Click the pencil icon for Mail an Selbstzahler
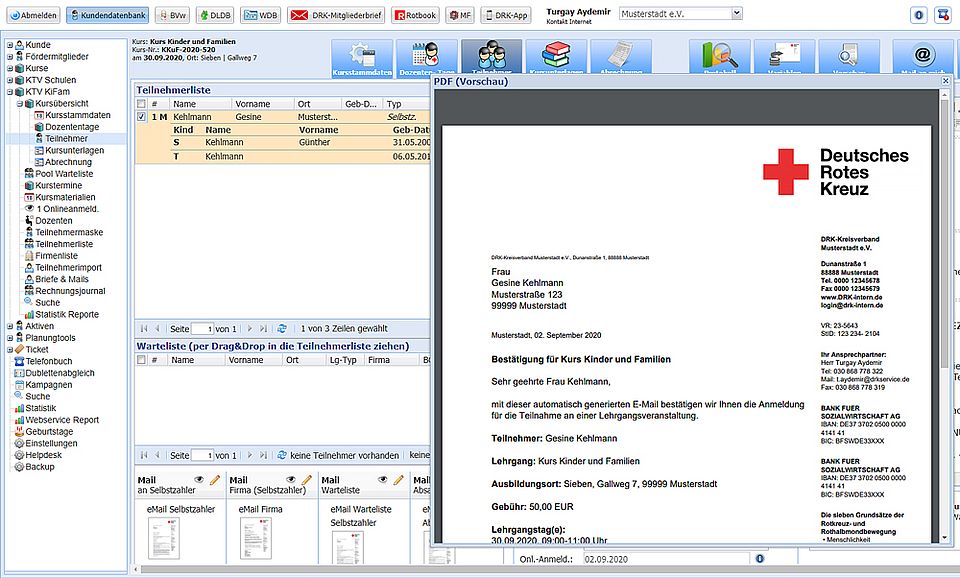The width and height of the screenshot is (960, 578). coord(215,480)
